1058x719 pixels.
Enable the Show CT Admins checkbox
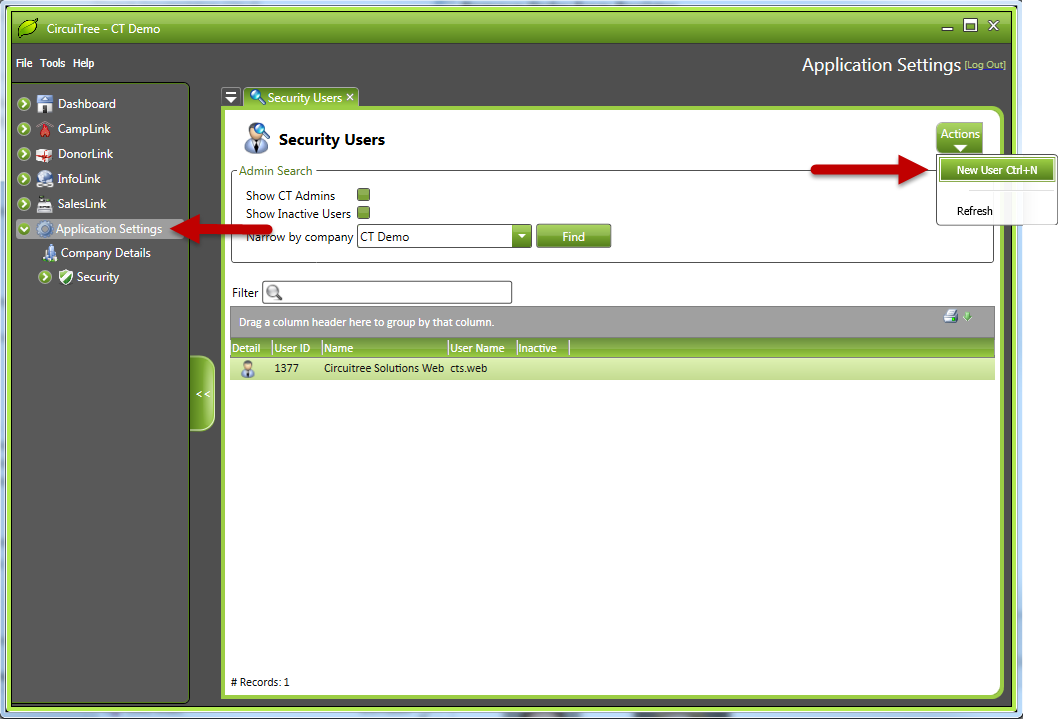364,195
